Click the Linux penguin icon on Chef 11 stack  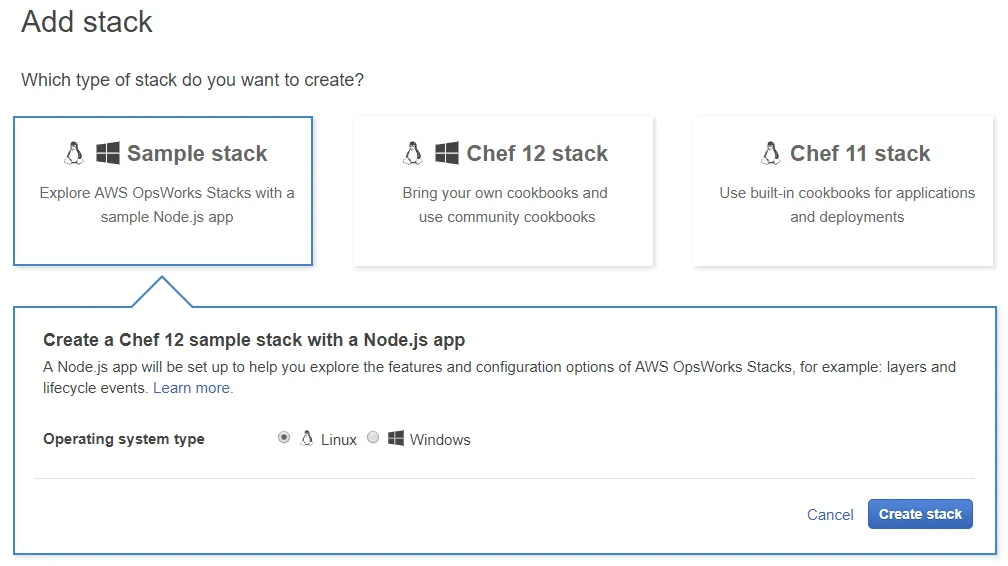tap(770, 153)
